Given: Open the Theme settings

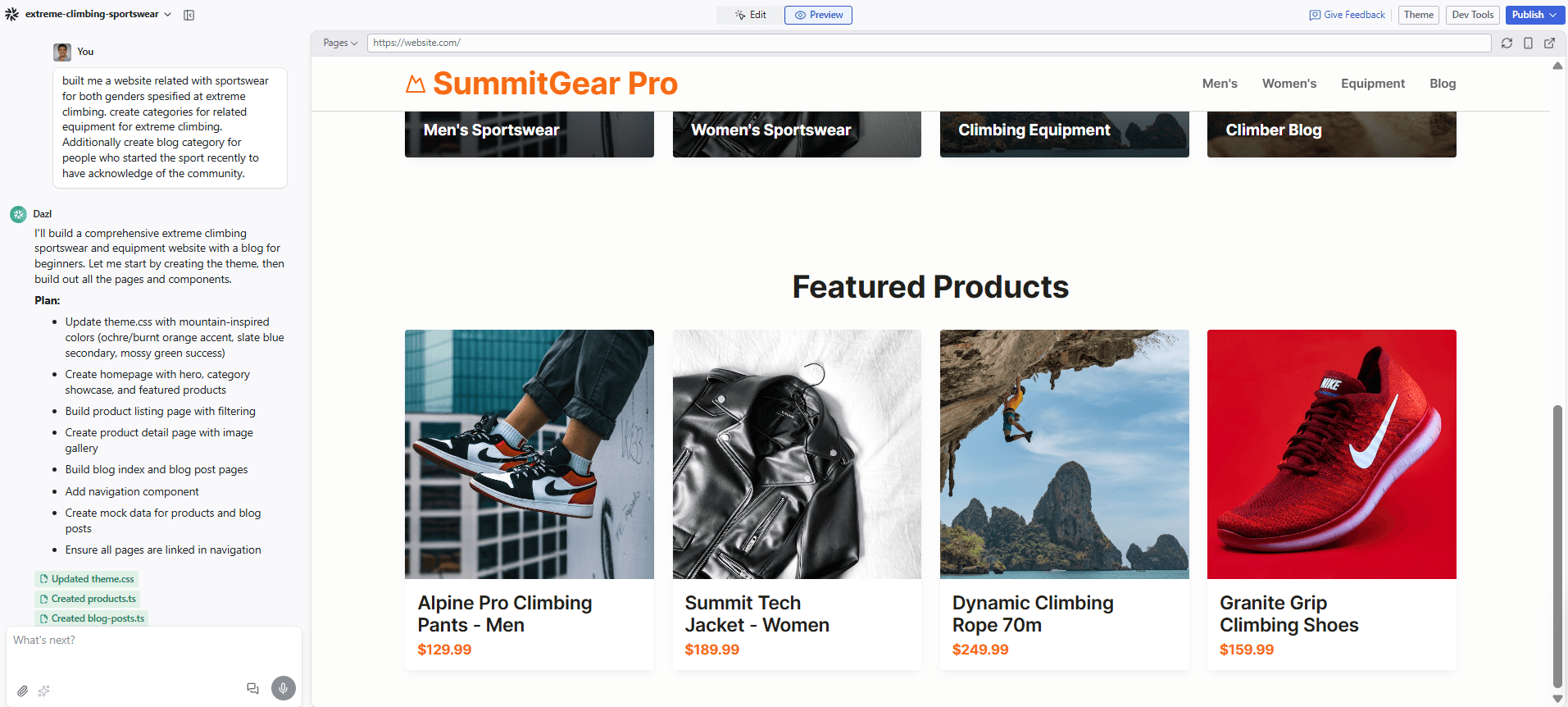Looking at the screenshot, I should (x=1418, y=15).
